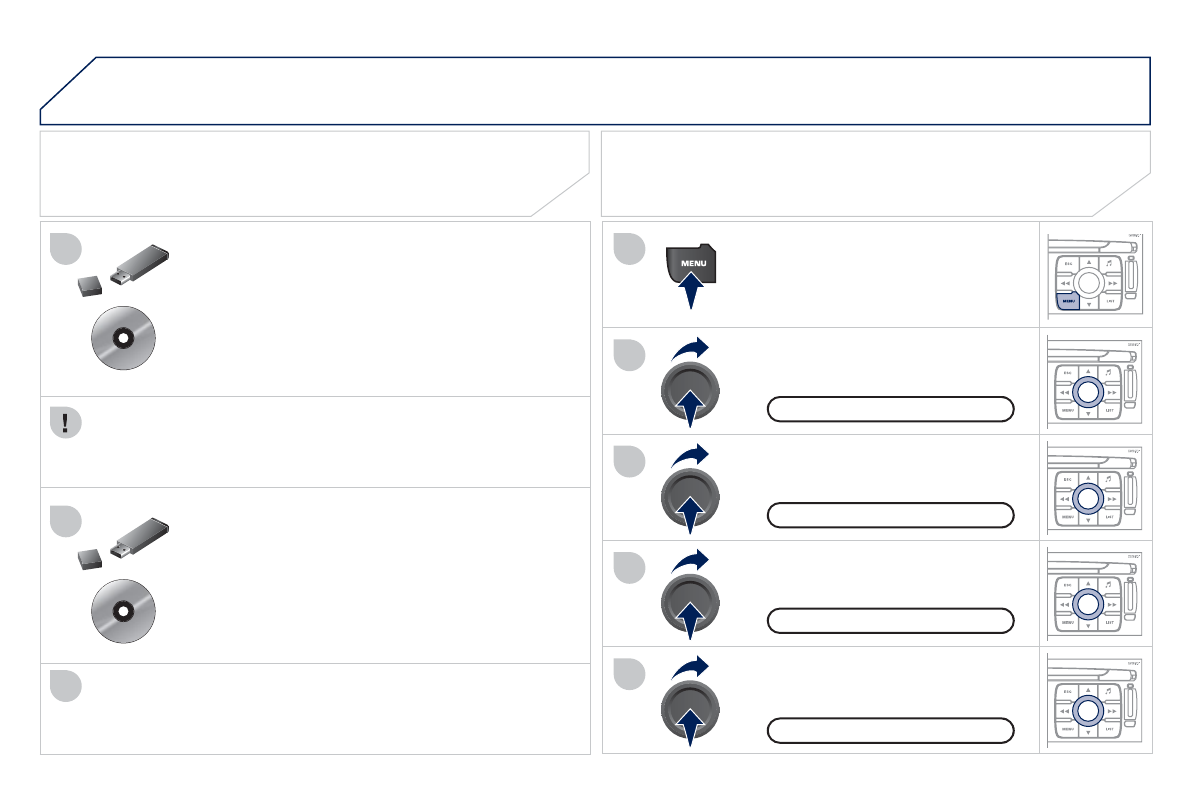The width and height of the screenshot is (1191, 794).
Task: Hit the rewind key in the topmost panel diagram
Action: tap(1065, 282)
